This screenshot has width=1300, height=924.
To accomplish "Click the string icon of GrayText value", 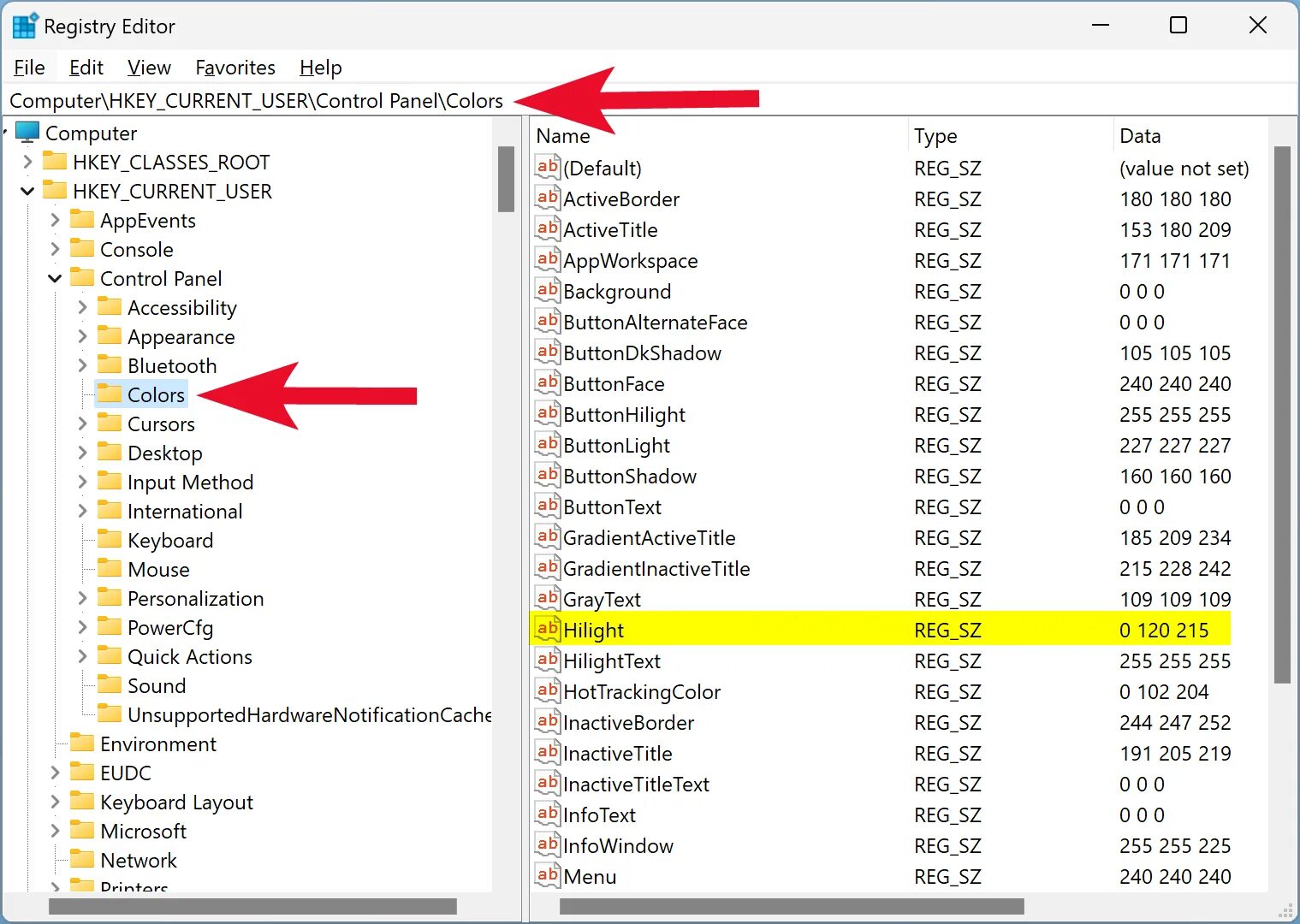I will [x=548, y=598].
